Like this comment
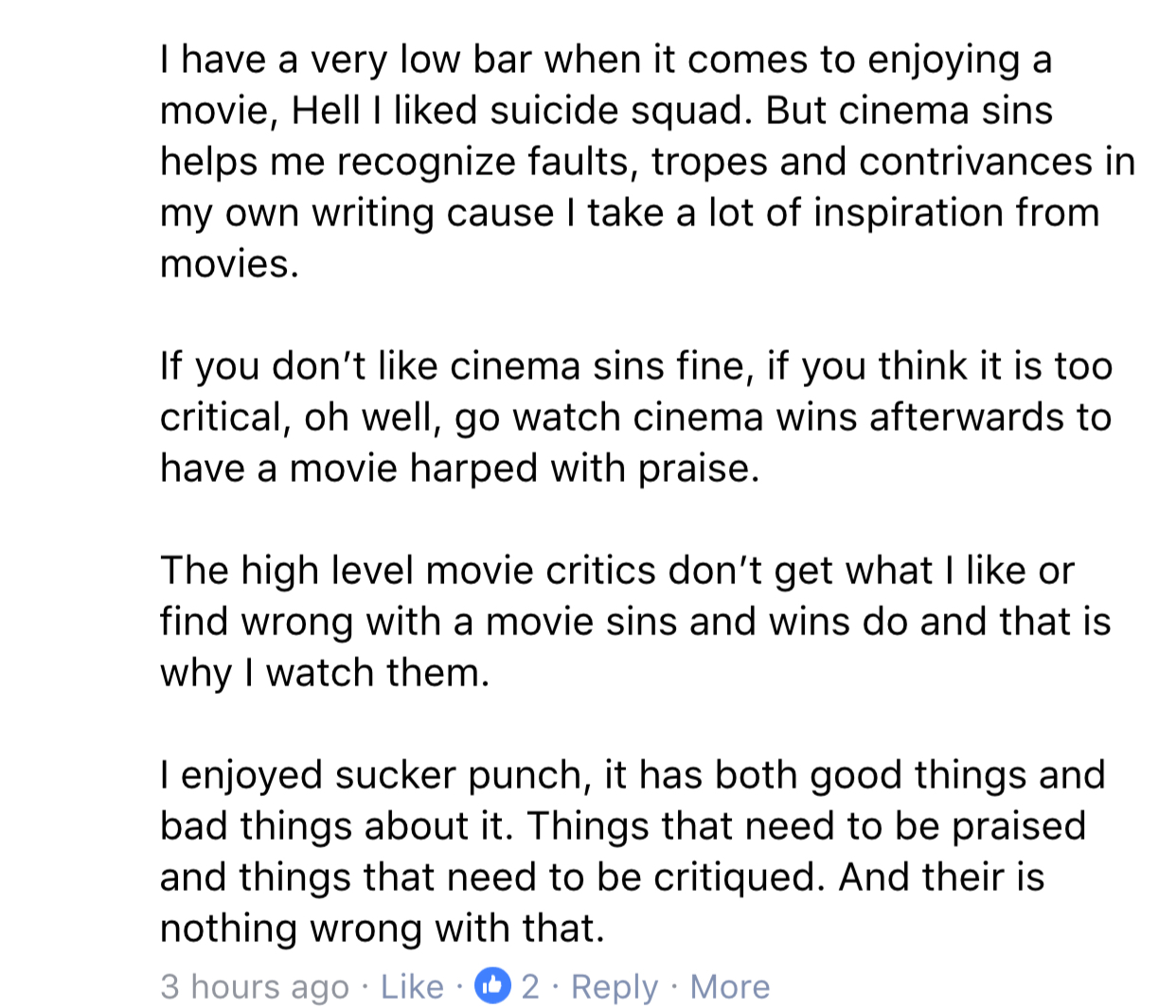This screenshot has width=1176, height=1008. [x=412, y=986]
